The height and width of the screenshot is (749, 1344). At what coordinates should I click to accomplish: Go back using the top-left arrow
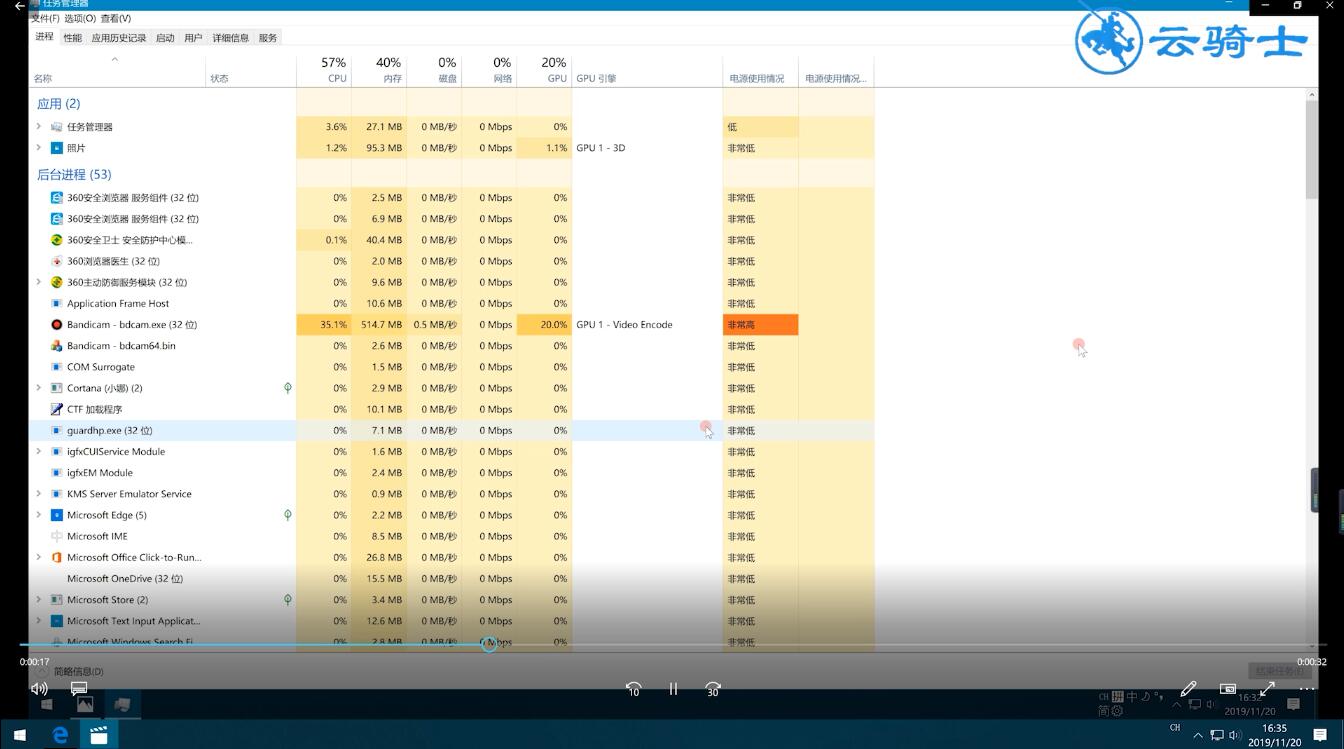pos(19,6)
